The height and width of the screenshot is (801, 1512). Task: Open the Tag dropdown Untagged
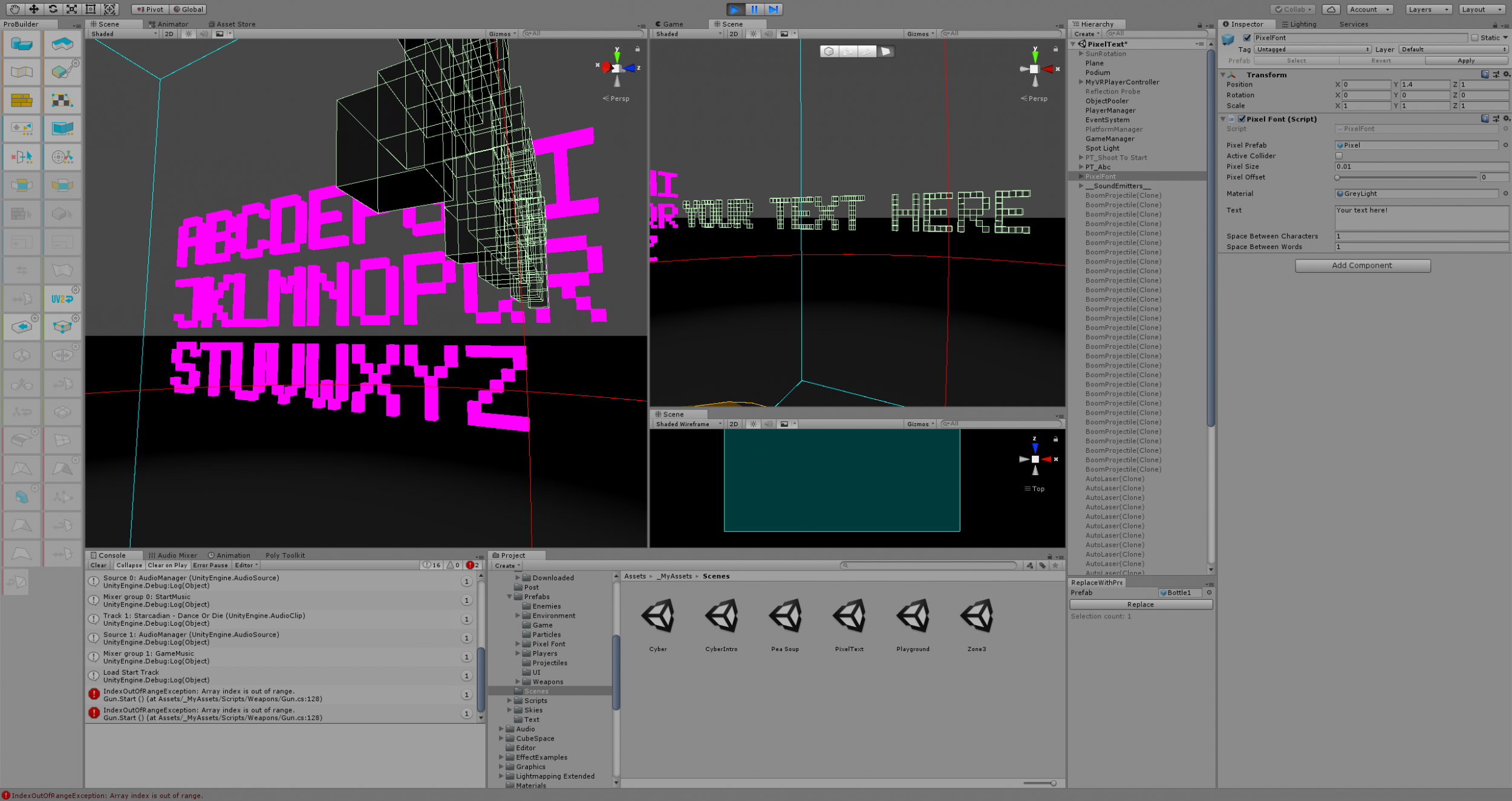tap(1312, 50)
